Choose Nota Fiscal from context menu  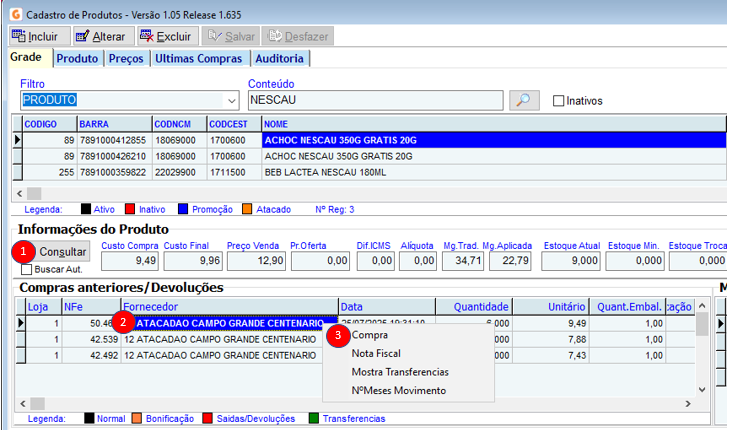click(x=376, y=353)
